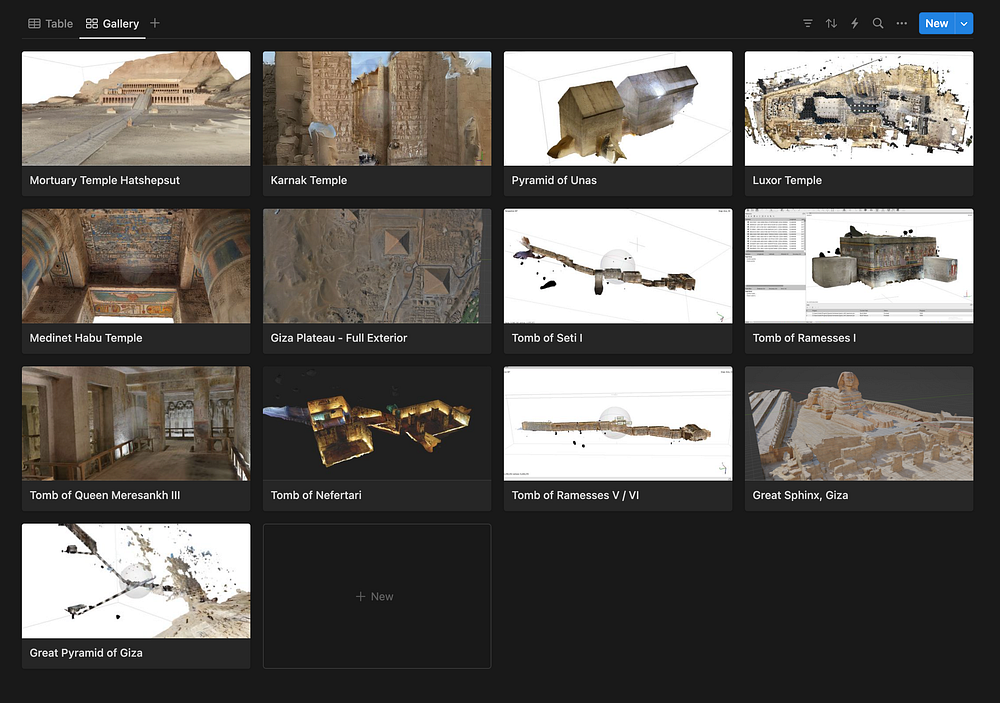Add a new view with the plus icon
This screenshot has height=703, width=1000.
coord(154,23)
